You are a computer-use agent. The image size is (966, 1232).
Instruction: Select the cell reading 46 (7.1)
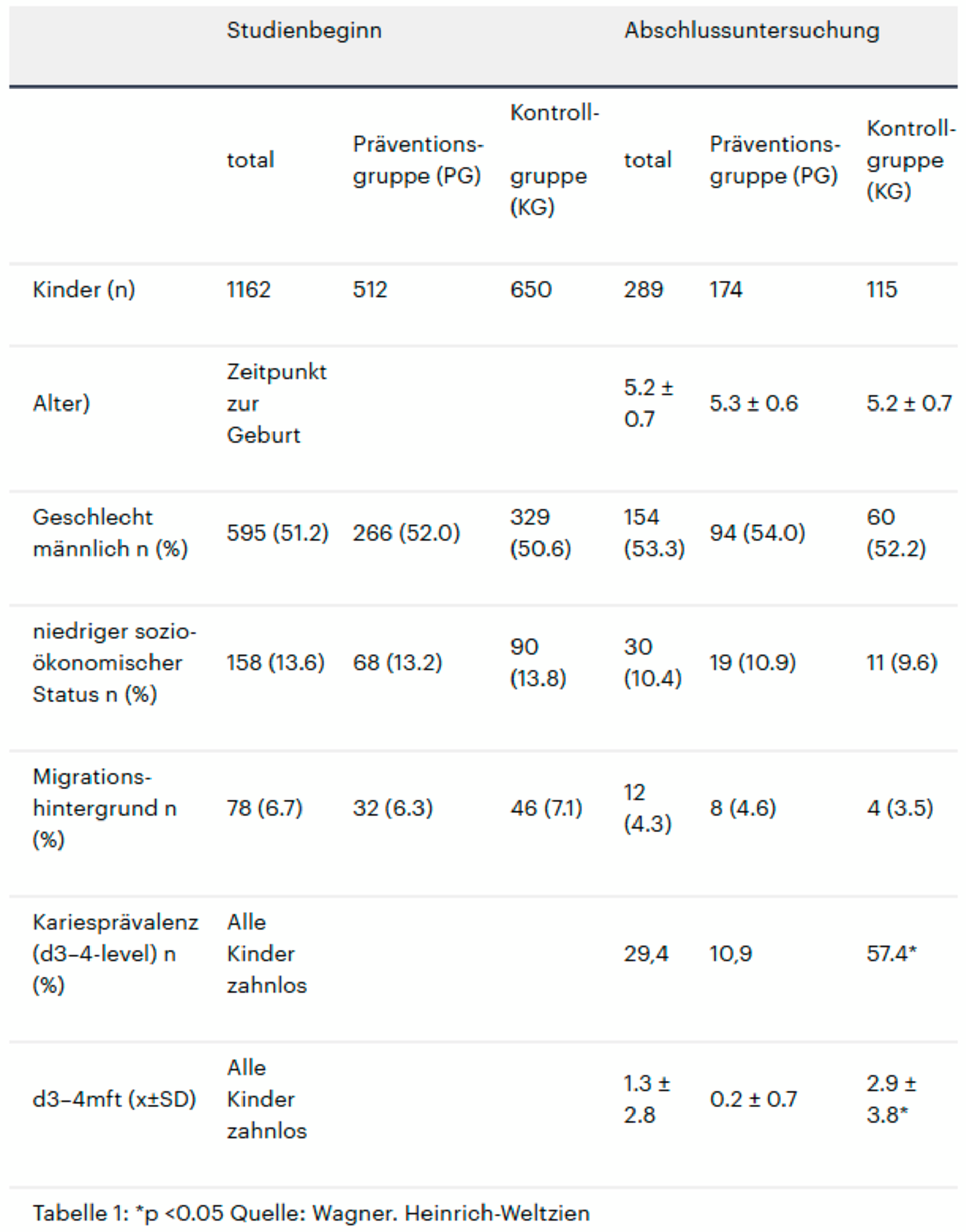pos(546,808)
